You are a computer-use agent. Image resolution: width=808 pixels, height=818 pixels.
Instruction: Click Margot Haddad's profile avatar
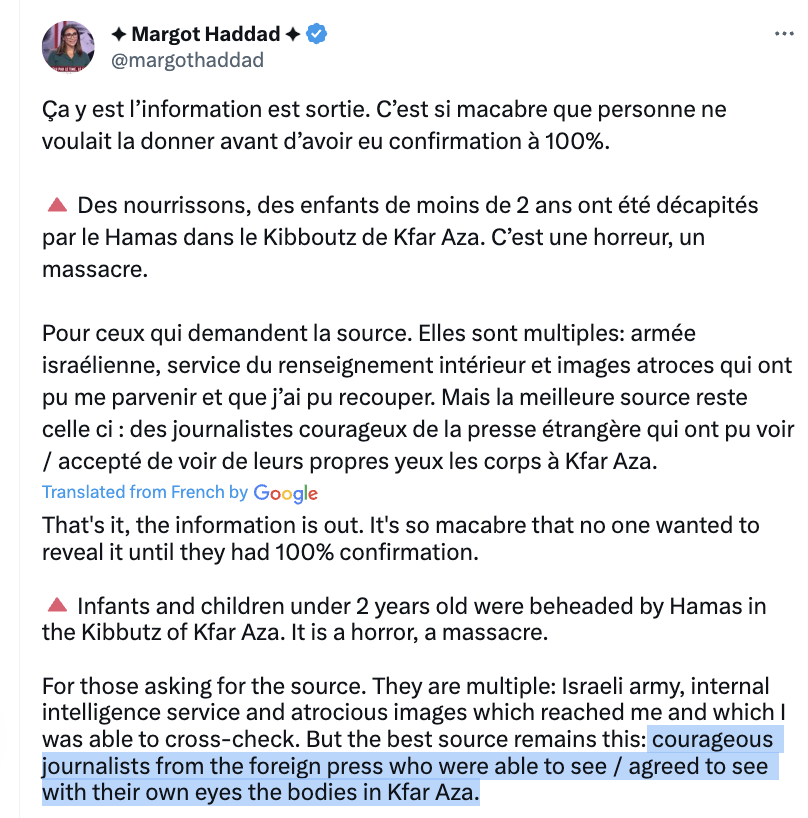point(68,46)
